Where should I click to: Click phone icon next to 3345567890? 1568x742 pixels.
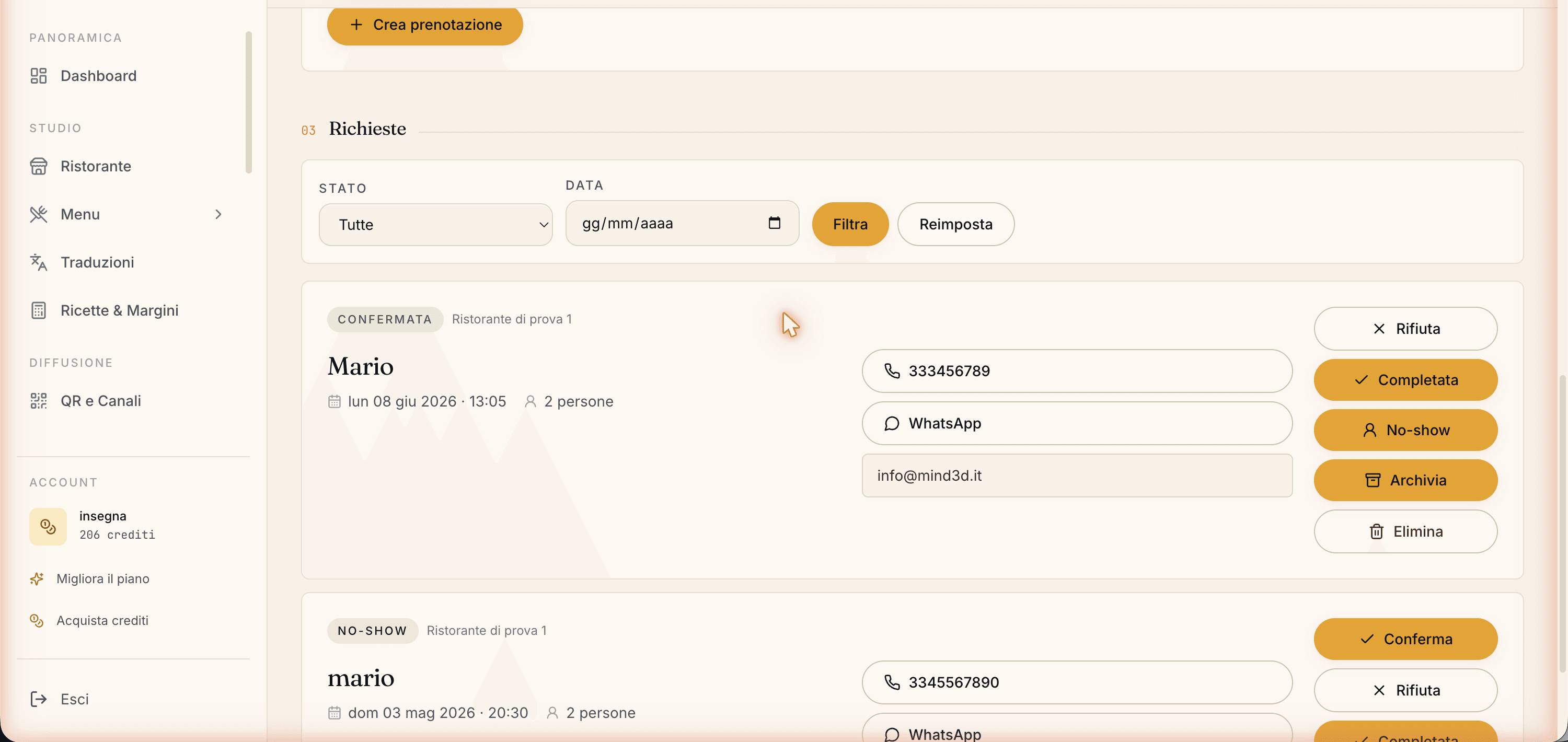892,682
